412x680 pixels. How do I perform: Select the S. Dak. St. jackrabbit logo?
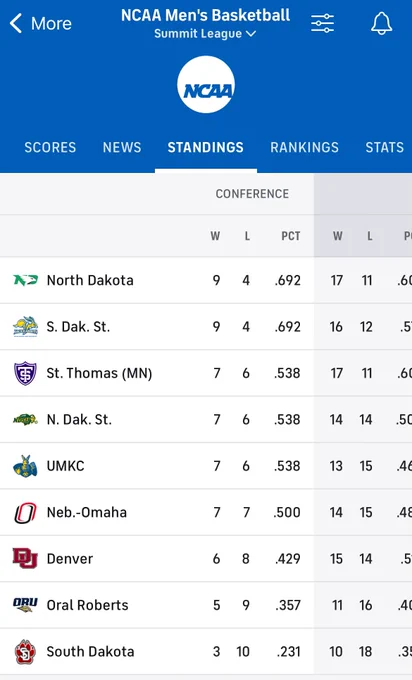tap(25, 327)
